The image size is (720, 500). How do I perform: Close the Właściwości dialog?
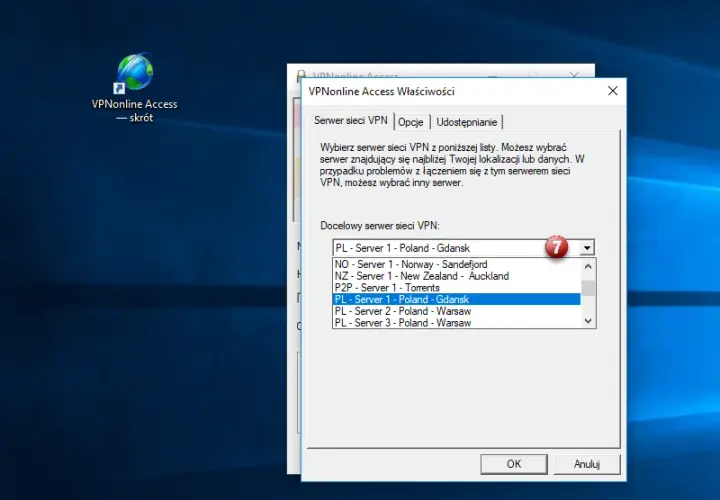613,91
